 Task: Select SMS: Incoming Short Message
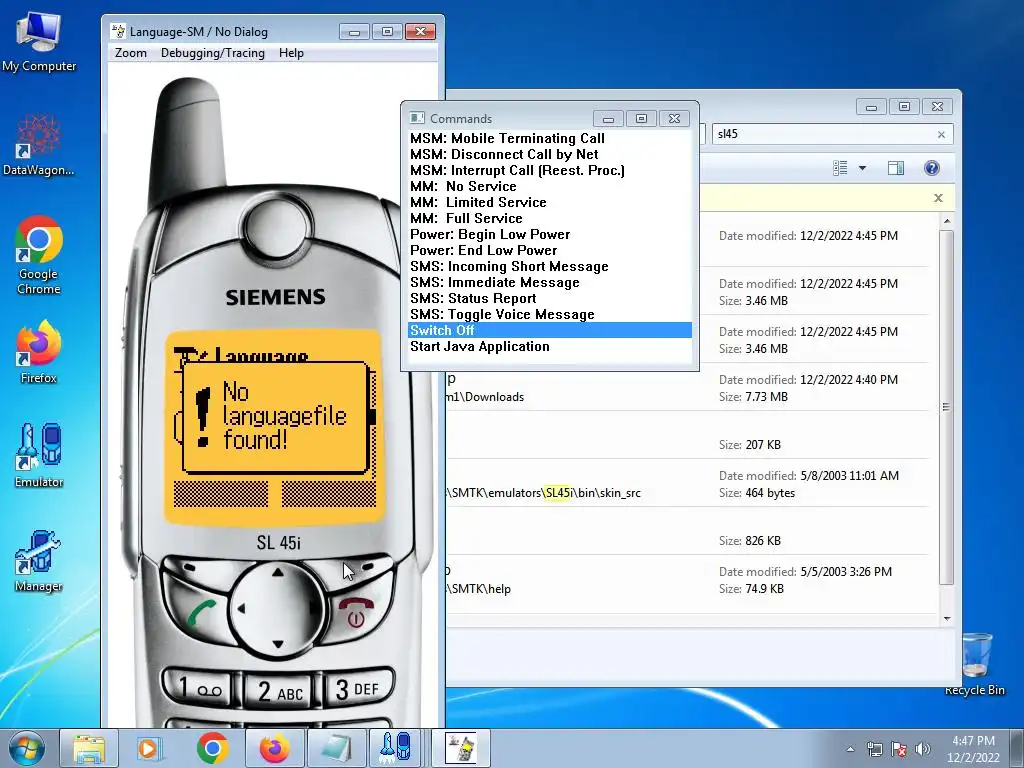pos(550,266)
